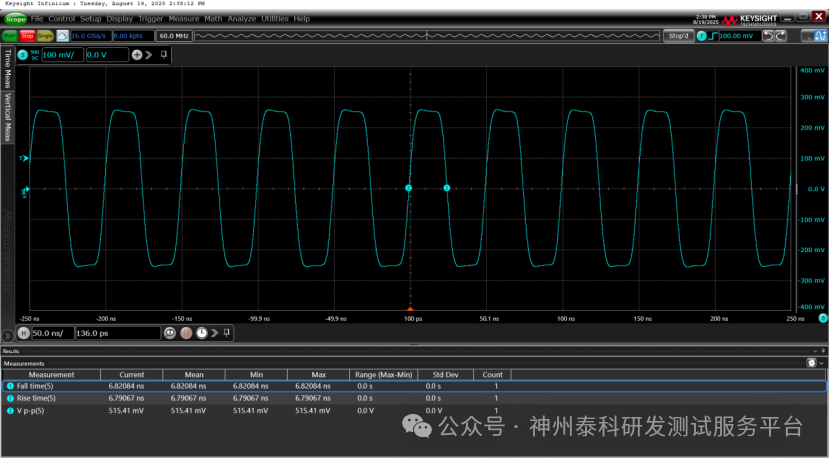The width and height of the screenshot is (830, 459).
Task: Click the green Scope logo button
Action: (15, 19)
